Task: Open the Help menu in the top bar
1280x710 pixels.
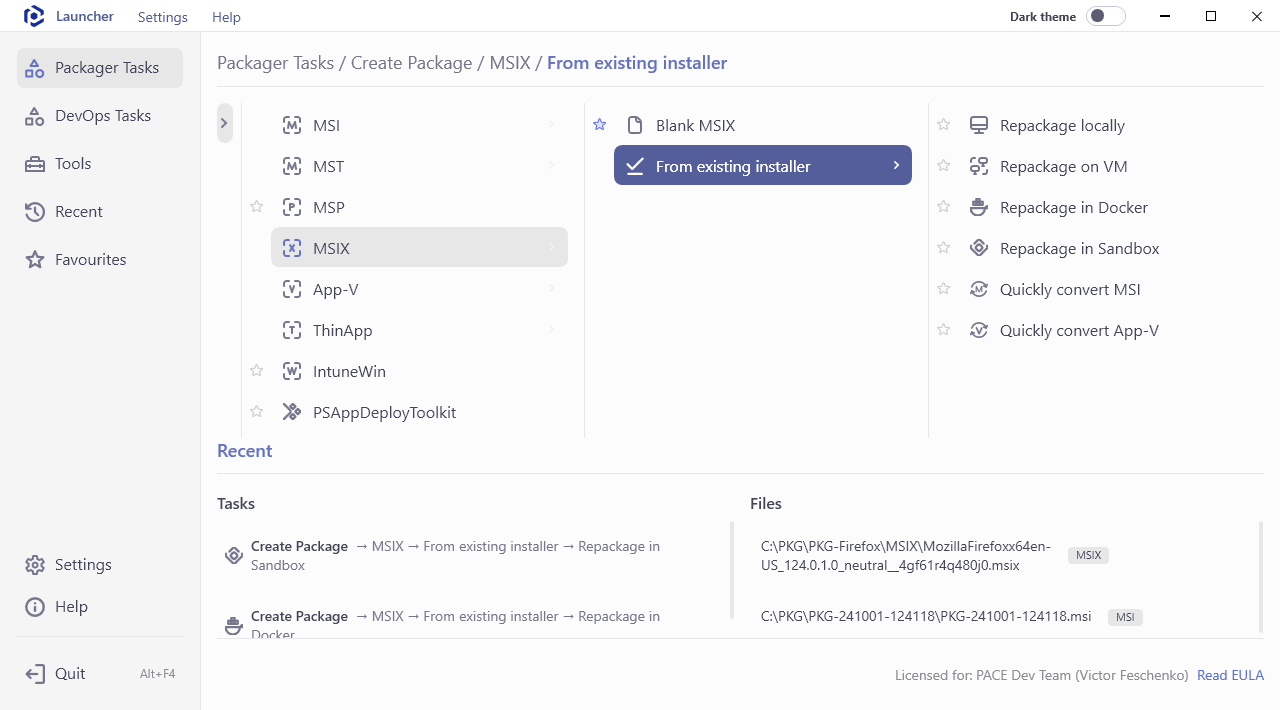Action: [226, 17]
